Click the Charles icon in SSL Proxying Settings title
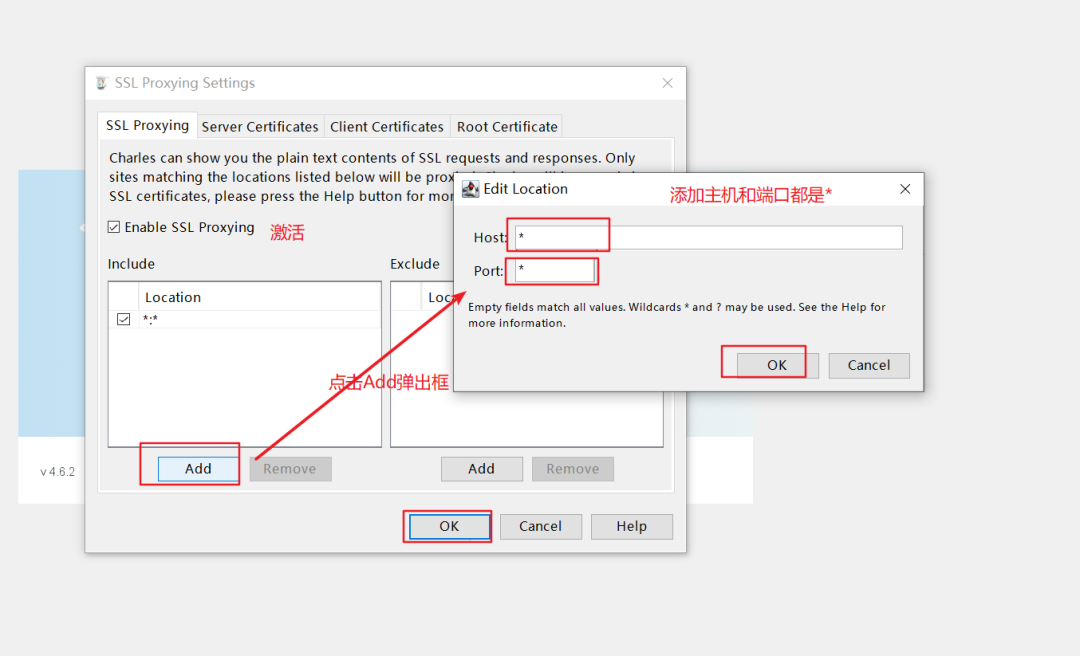Screen dimensions: 1080x656 [101, 83]
